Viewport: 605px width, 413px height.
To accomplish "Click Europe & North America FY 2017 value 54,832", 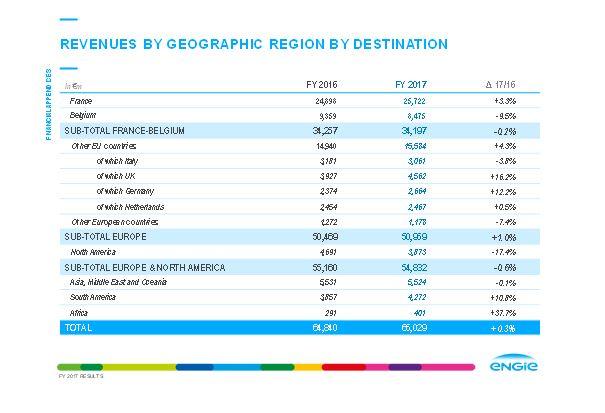I will (x=414, y=267).
